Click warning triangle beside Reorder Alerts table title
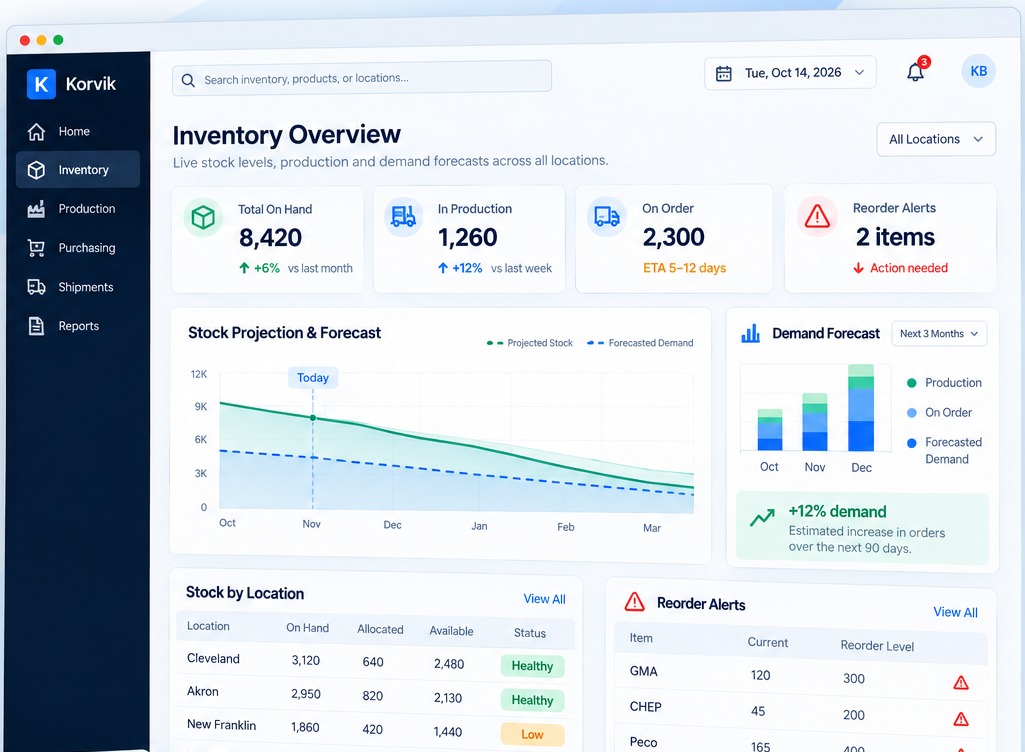Viewport: 1025px width, 752px height. click(x=635, y=602)
